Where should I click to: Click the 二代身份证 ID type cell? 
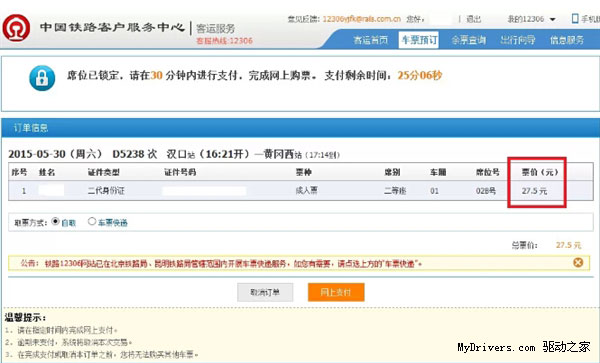click(x=106, y=190)
